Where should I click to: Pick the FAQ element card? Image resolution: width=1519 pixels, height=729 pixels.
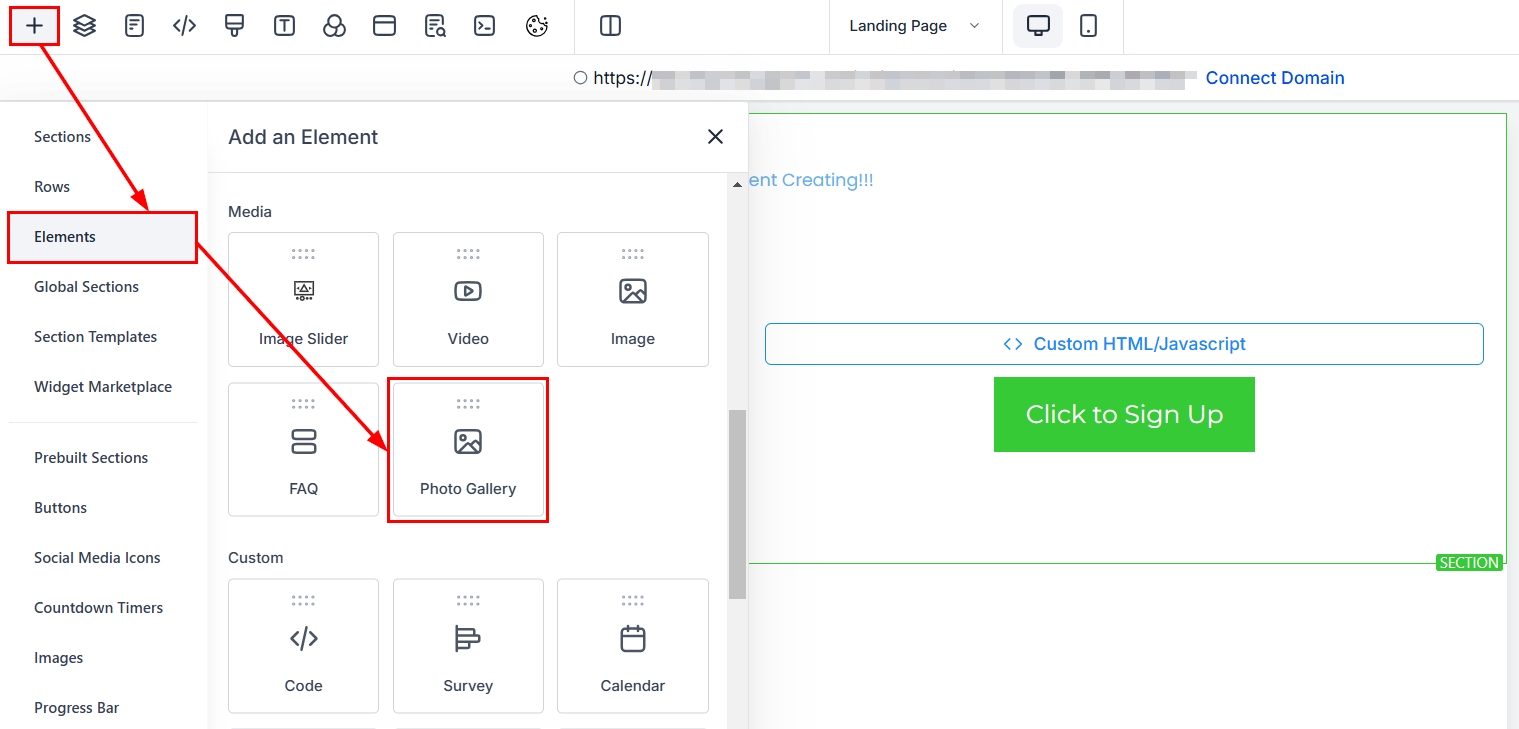click(303, 449)
